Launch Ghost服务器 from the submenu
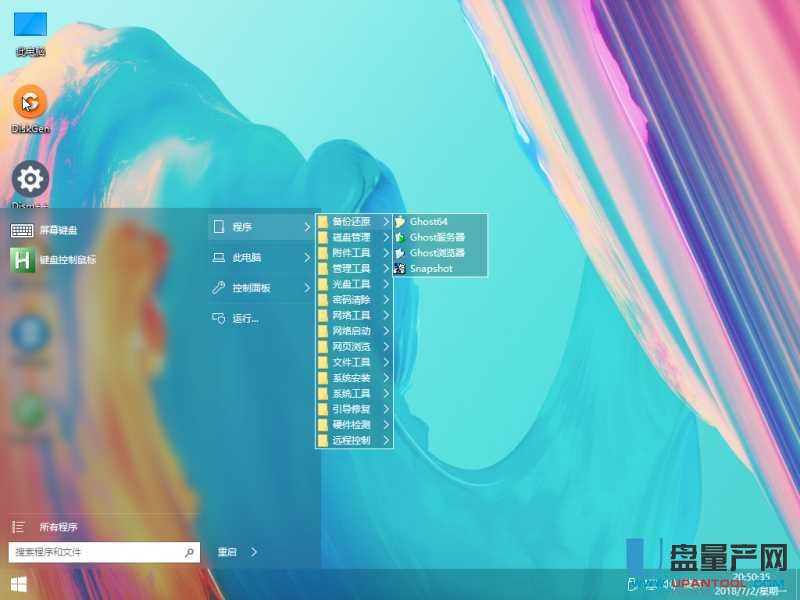The height and width of the screenshot is (600, 800). click(x=436, y=237)
